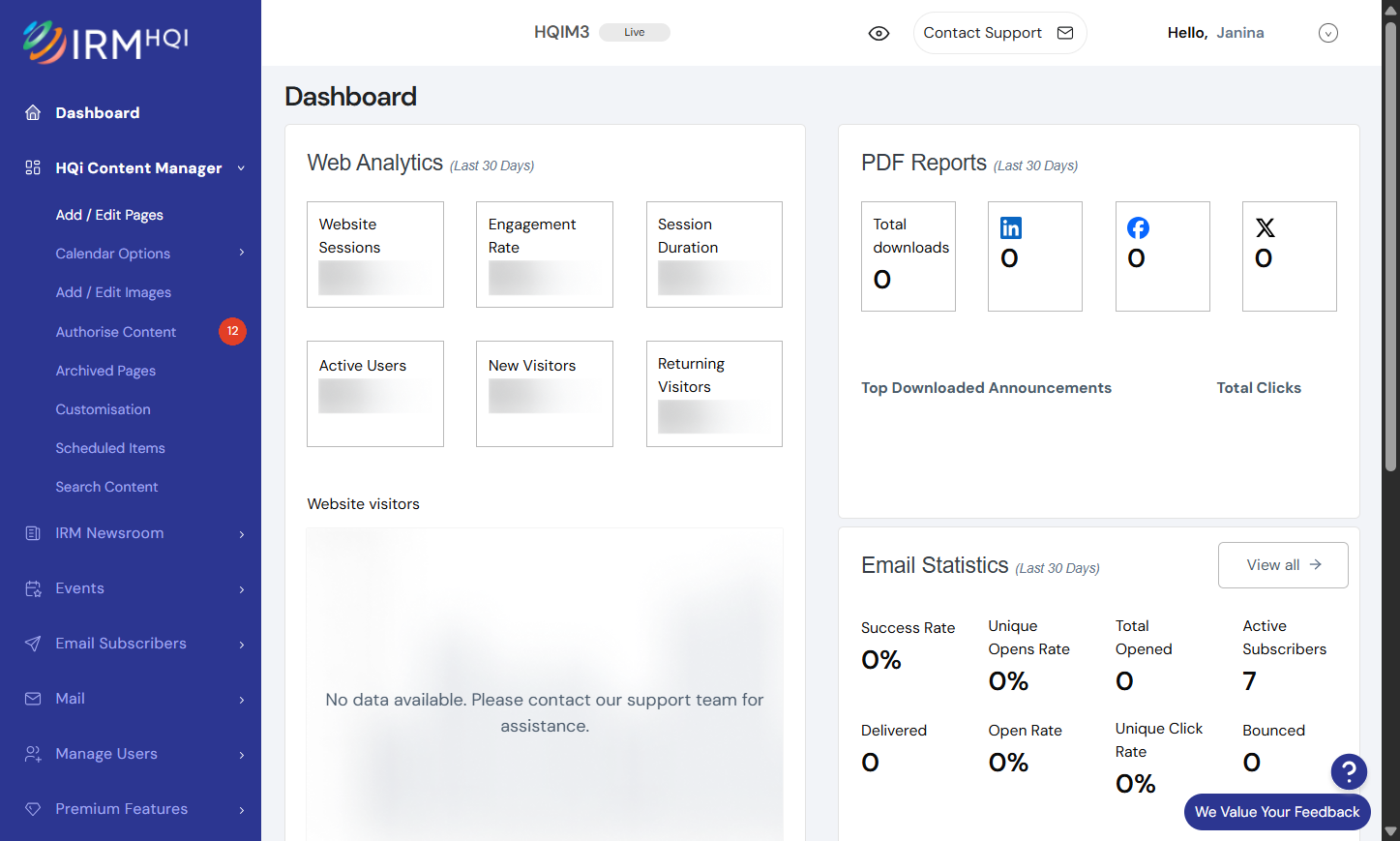Expand the Events chevron

pyautogui.click(x=242, y=589)
